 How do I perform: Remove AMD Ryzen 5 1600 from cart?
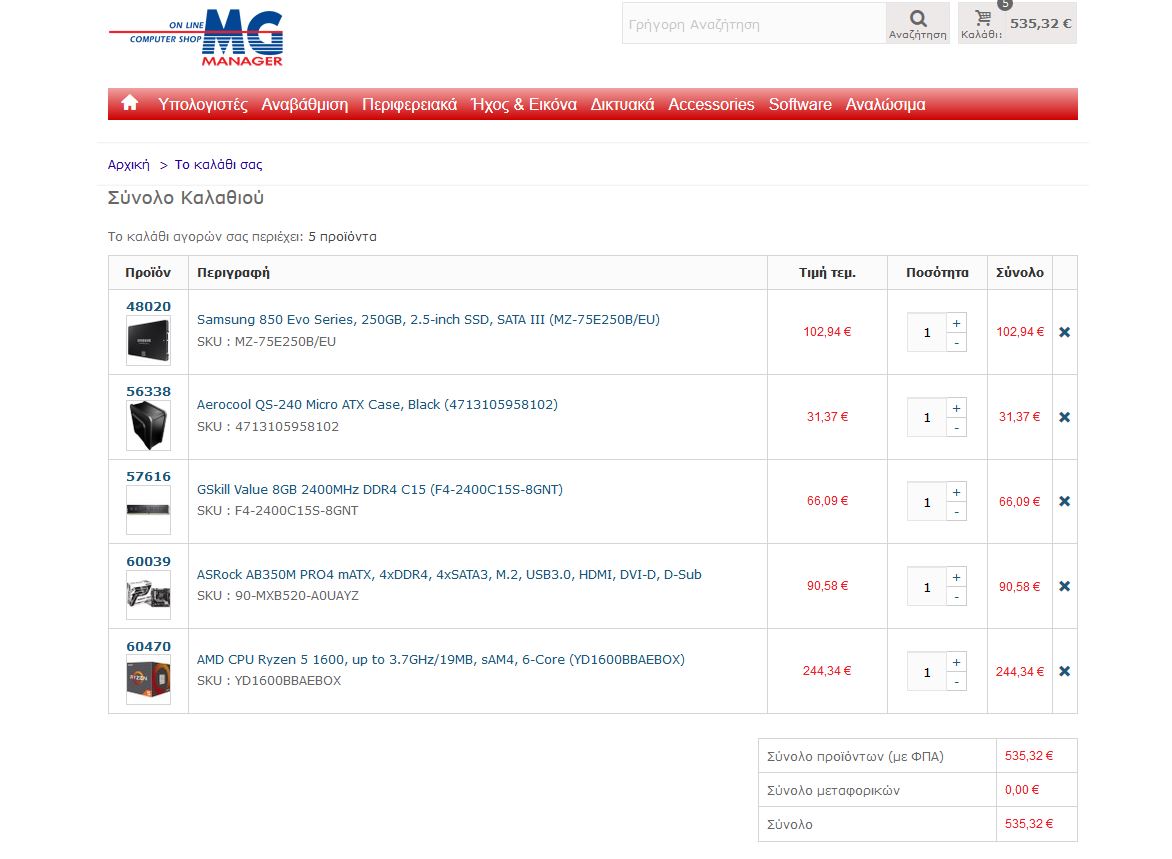[1064, 671]
